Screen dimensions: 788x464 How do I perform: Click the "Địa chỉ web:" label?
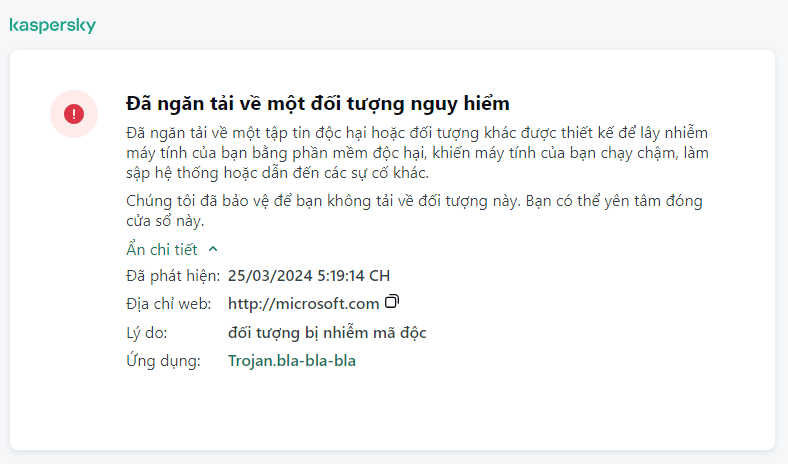(x=169, y=303)
